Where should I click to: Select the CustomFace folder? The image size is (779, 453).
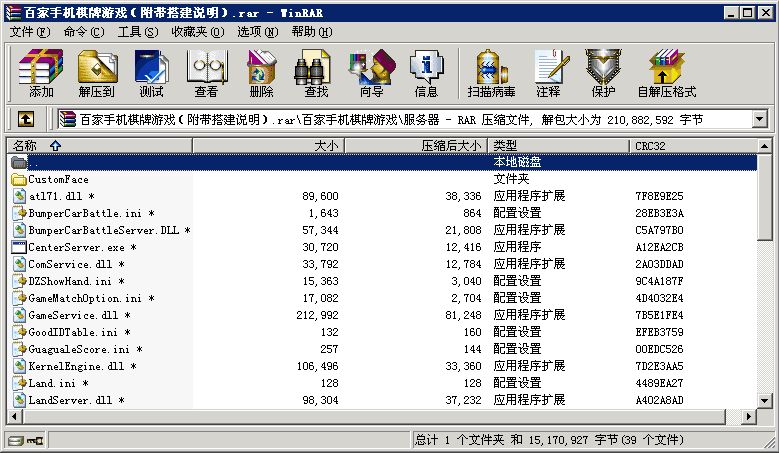58,179
